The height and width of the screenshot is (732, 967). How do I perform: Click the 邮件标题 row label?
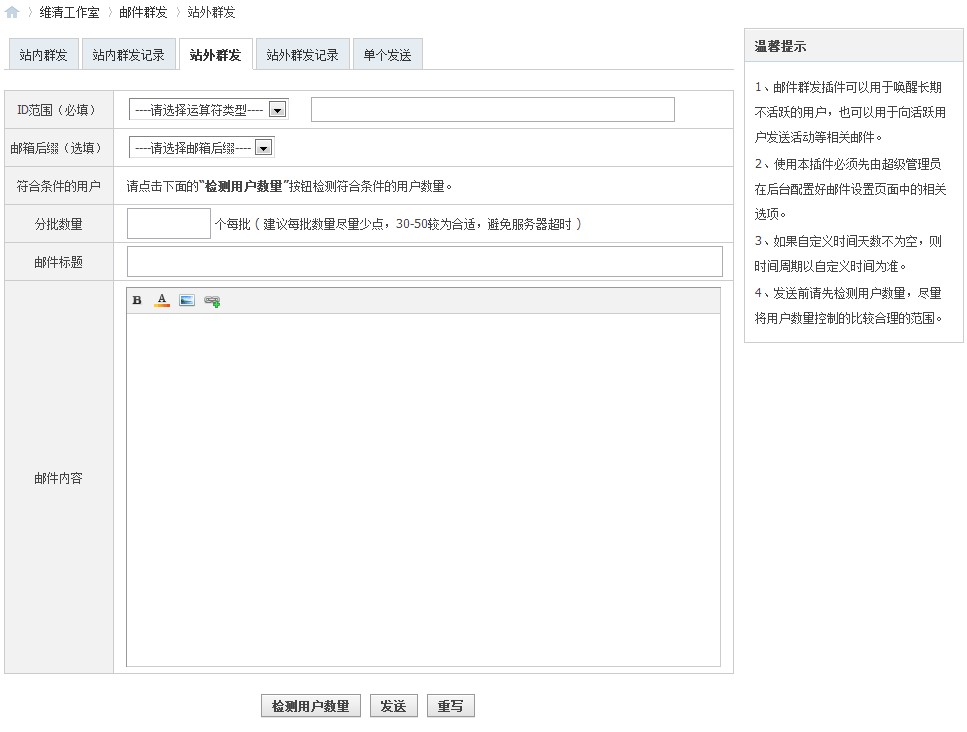coord(59,263)
